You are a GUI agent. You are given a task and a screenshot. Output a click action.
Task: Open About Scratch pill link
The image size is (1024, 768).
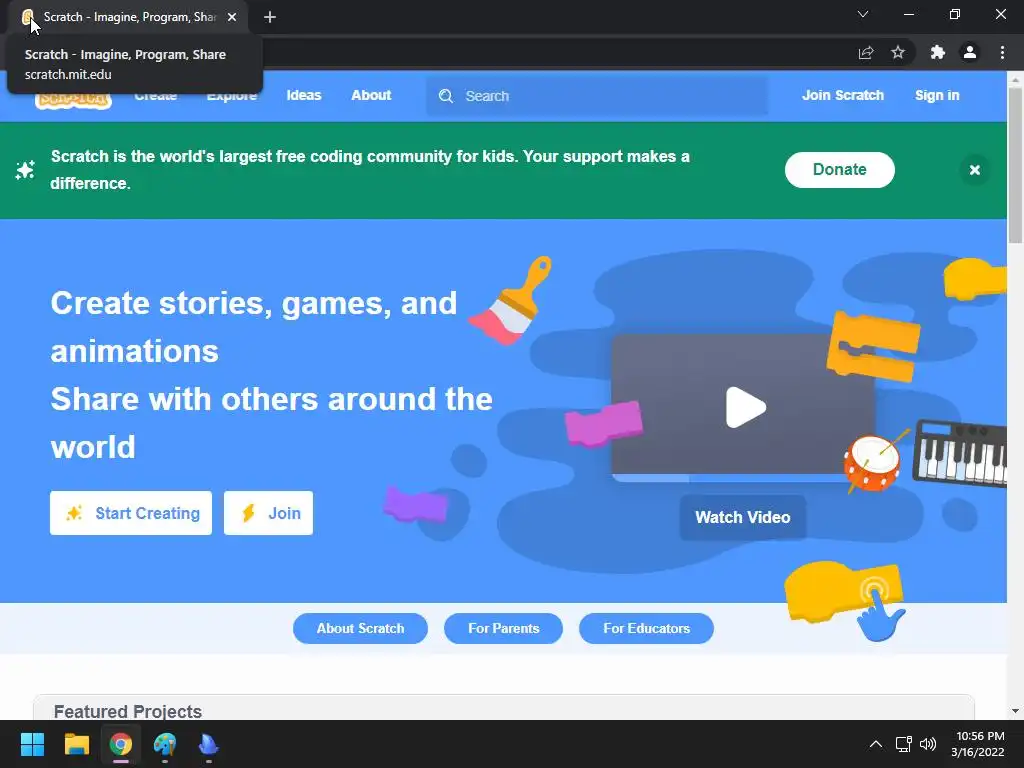click(x=360, y=628)
